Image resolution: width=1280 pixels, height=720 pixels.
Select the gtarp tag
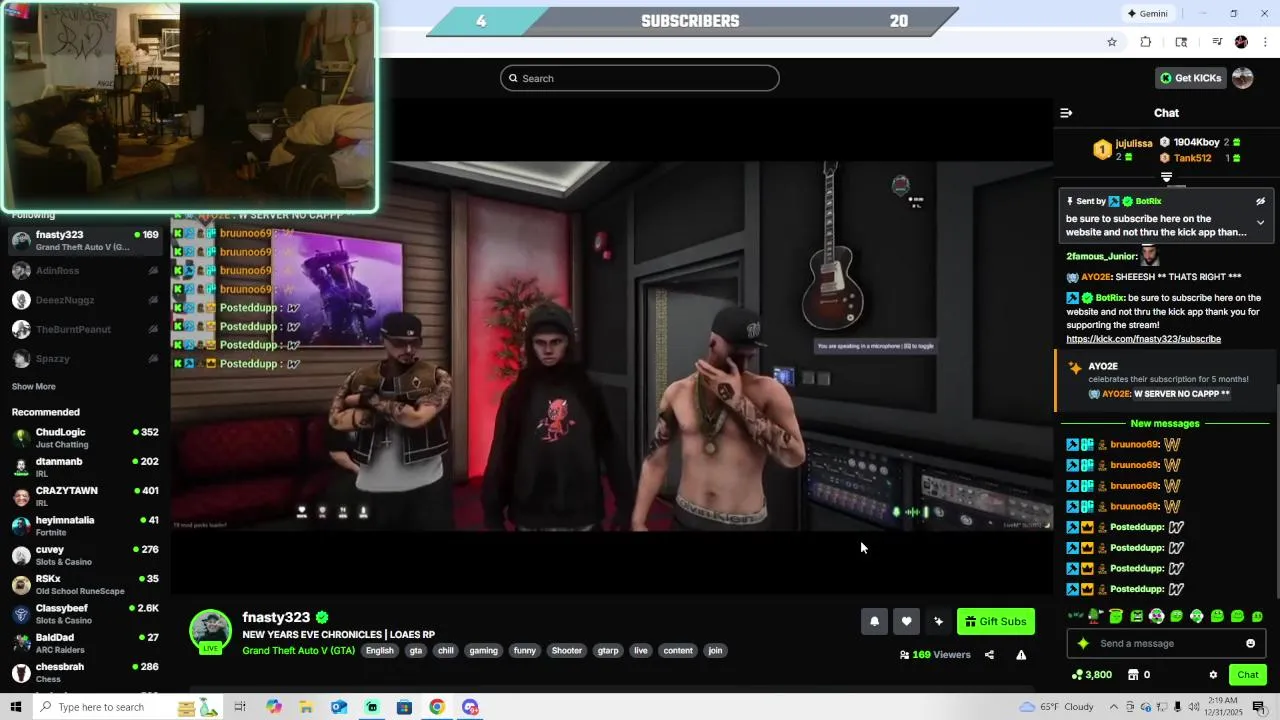pos(608,650)
